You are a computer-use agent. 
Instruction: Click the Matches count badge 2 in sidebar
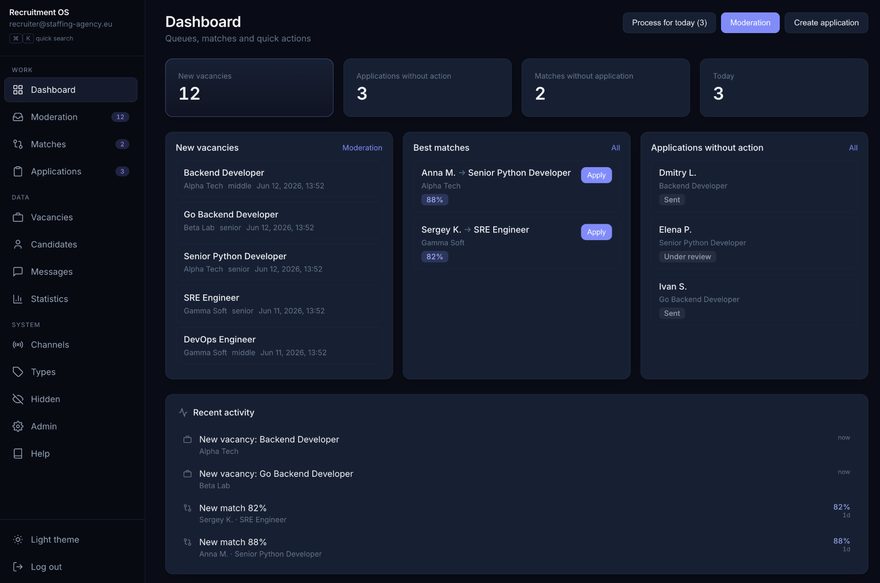[122, 144]
